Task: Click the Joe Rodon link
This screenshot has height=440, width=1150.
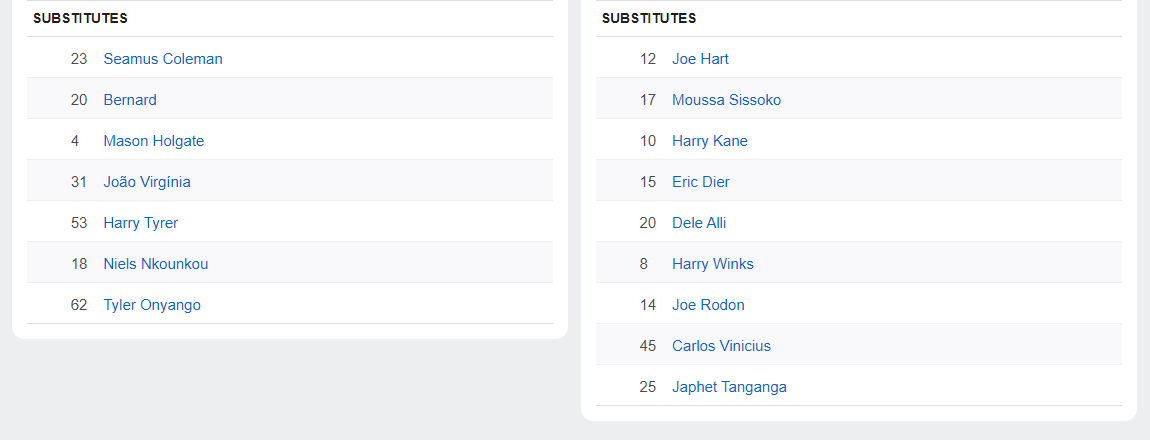Action: 708,305
